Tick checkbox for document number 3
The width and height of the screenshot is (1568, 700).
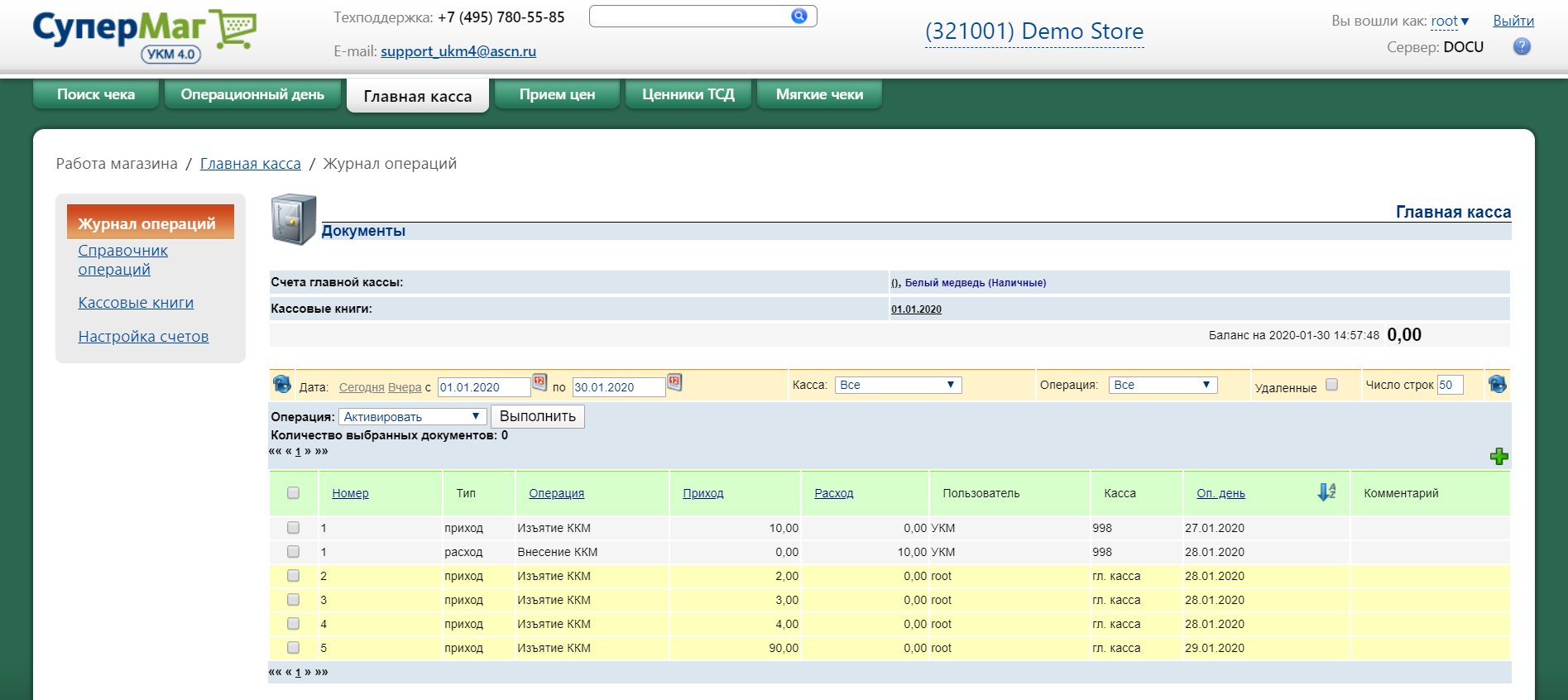click(x=293, y=599)
